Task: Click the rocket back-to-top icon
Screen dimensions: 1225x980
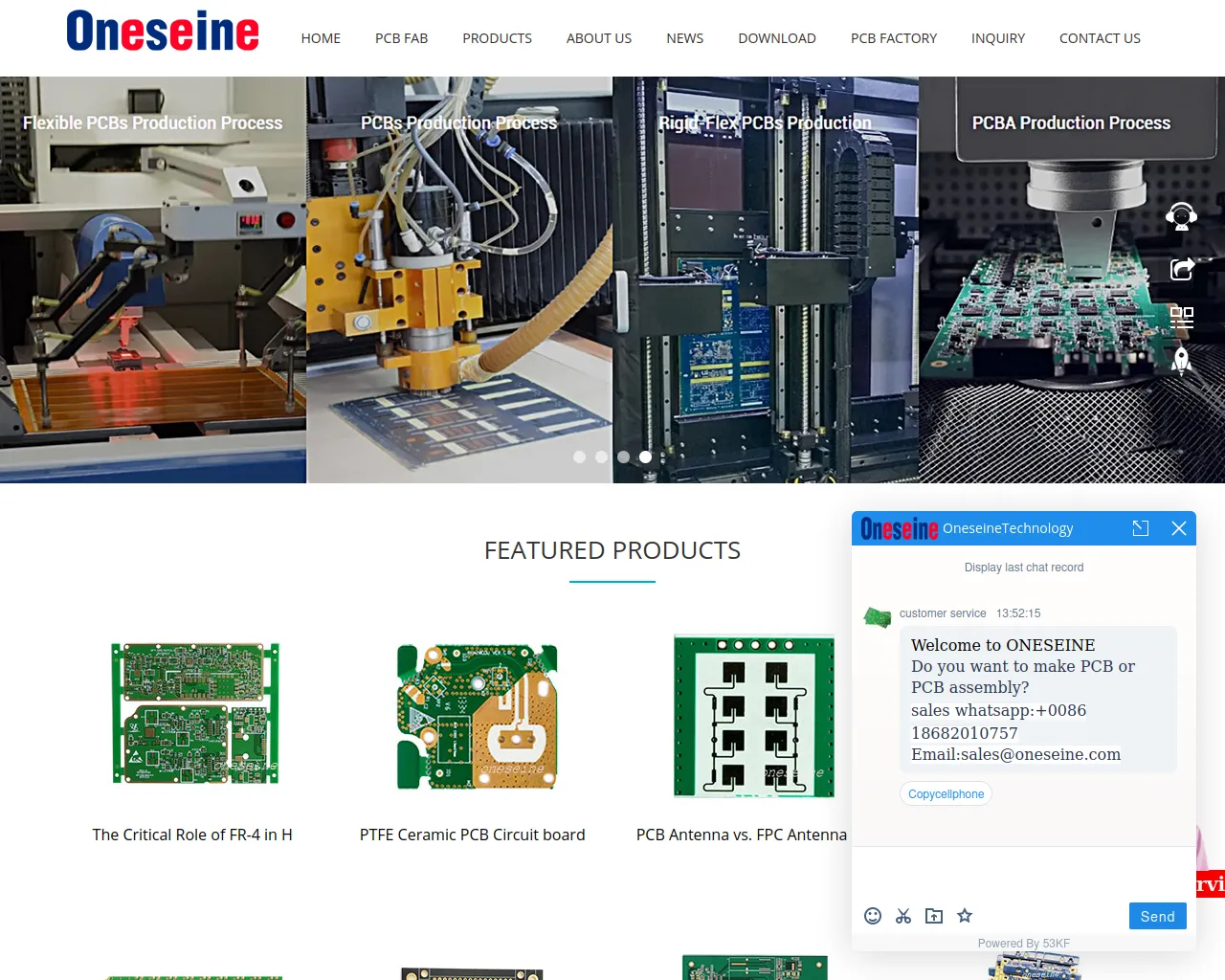Action: click(x=1182, y=361)
